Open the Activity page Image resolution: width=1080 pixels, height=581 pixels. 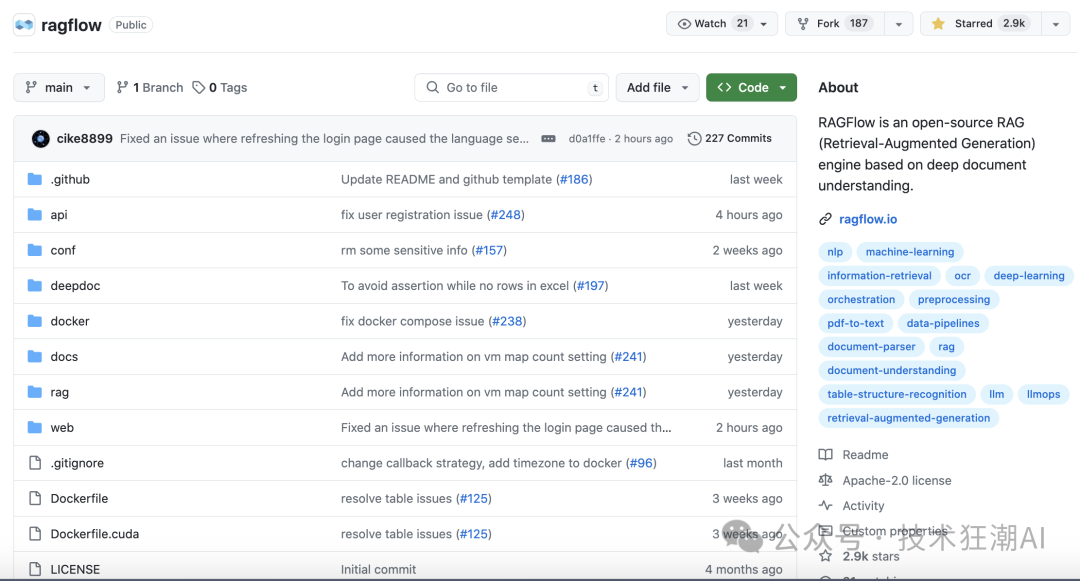pos(863,506)
